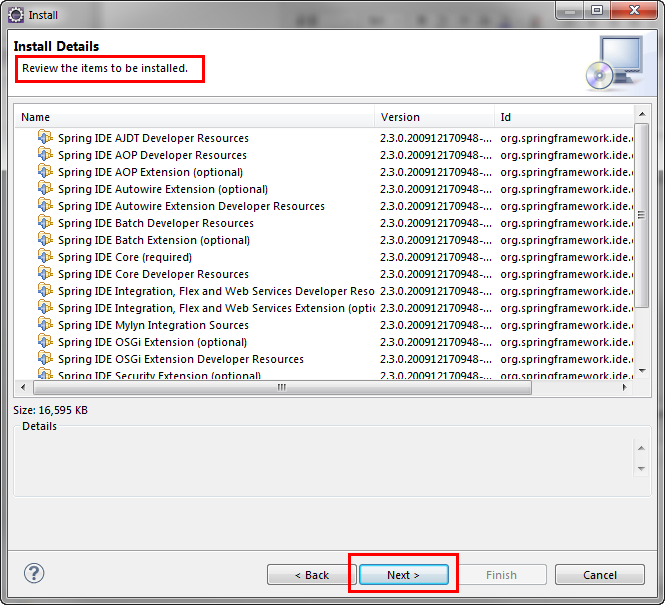Click icon beside Spring IDE OSGi Extension (optional)
Viewport: 665px width, 605px height.
45,341
